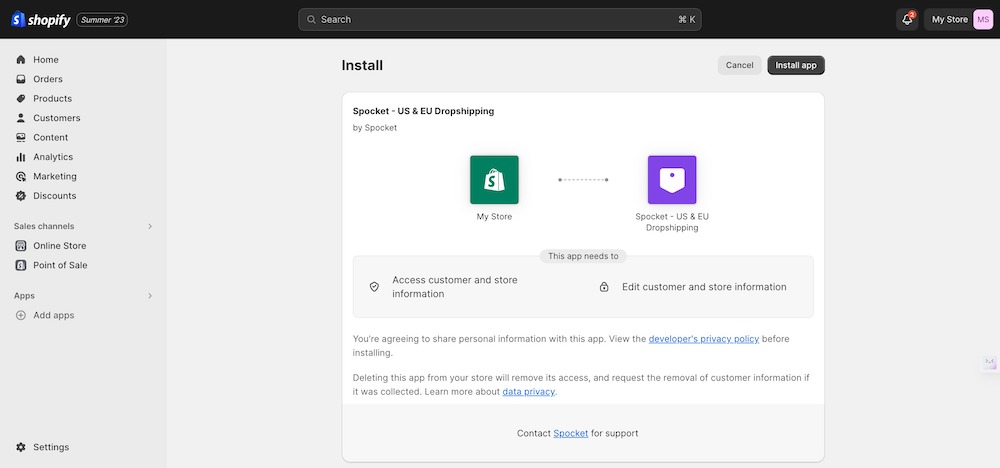
Task: Open the Summer '23 edition badge
Action: (102, 20)
